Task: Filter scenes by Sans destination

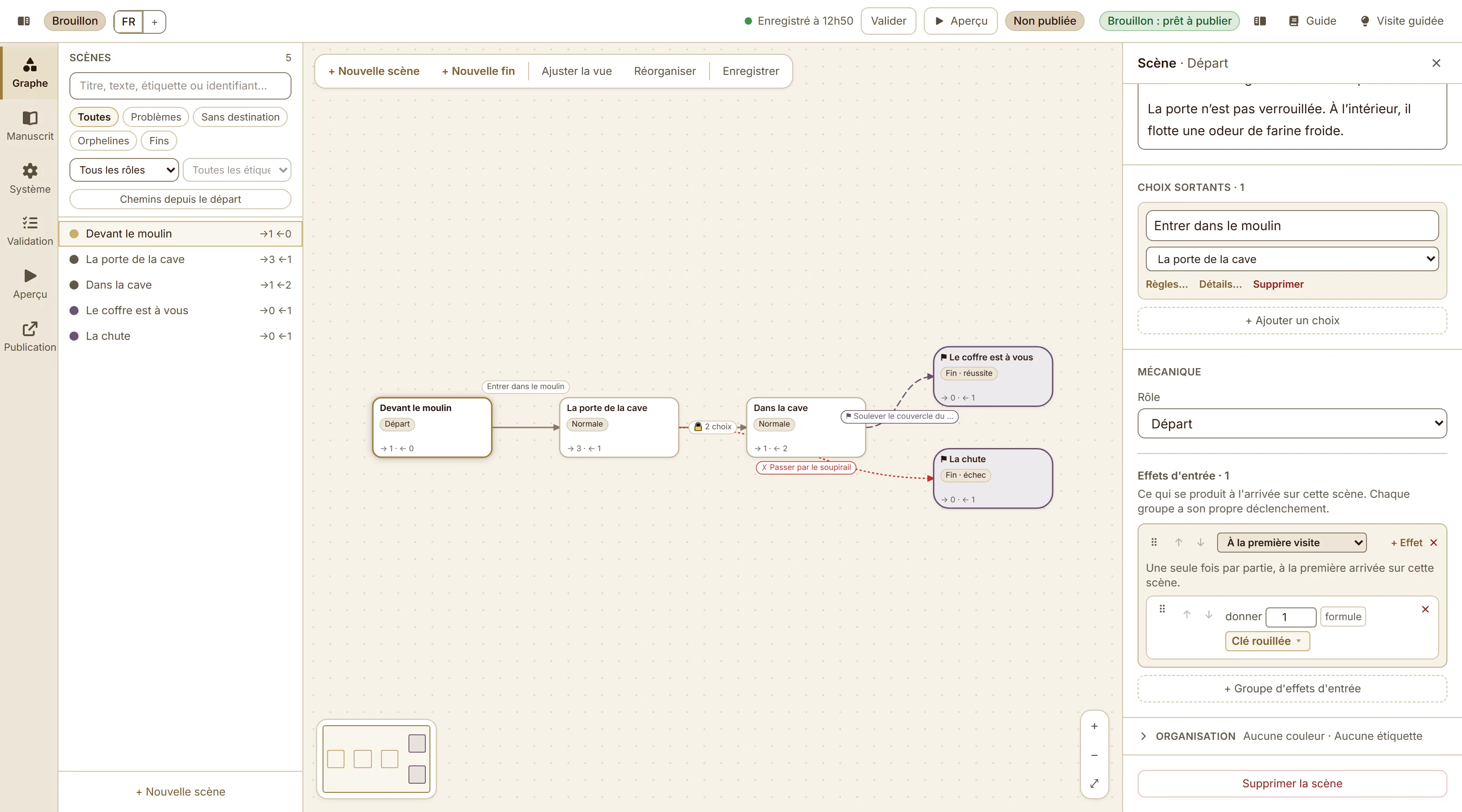Action: pos(240,117)
